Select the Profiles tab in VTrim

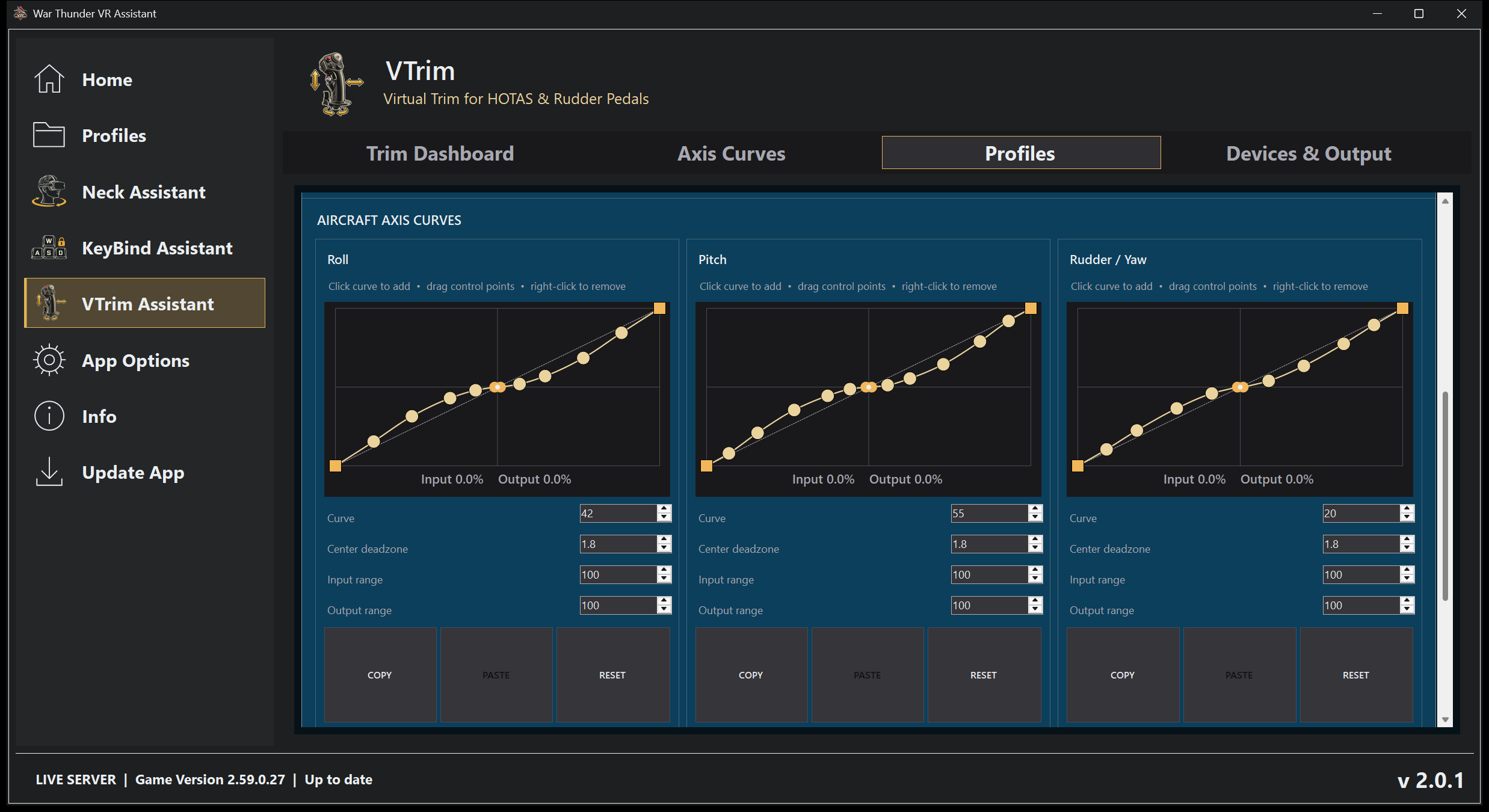point(1021,153)
